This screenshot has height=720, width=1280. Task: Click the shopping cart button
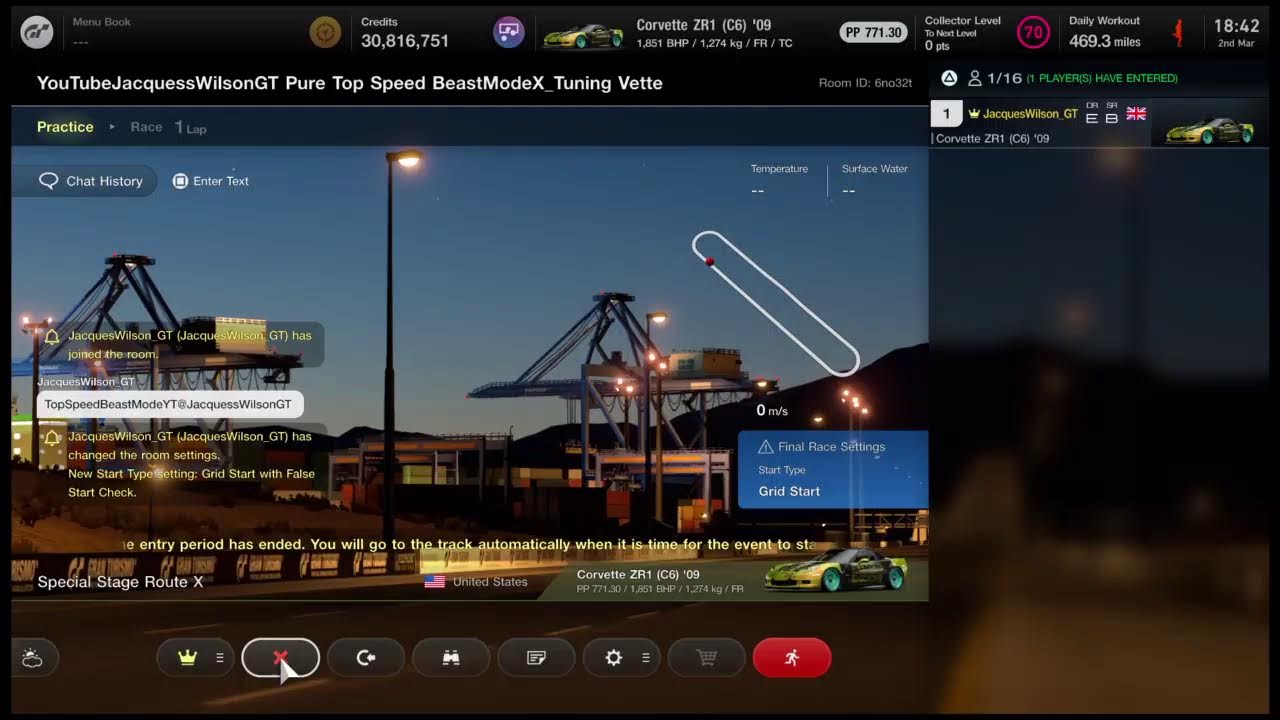coord(707,658)
